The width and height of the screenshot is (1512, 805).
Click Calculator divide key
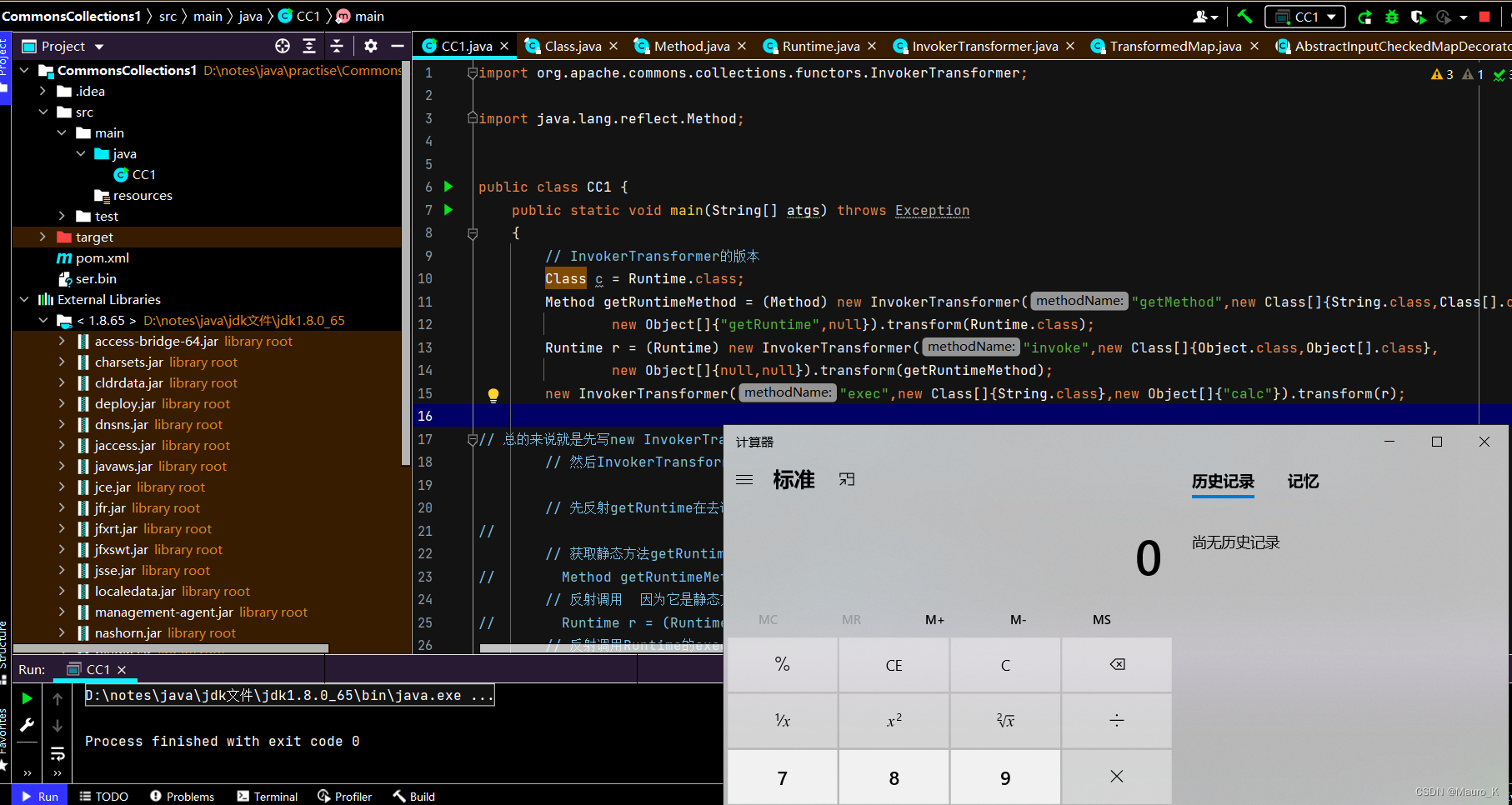point(1117,721)
